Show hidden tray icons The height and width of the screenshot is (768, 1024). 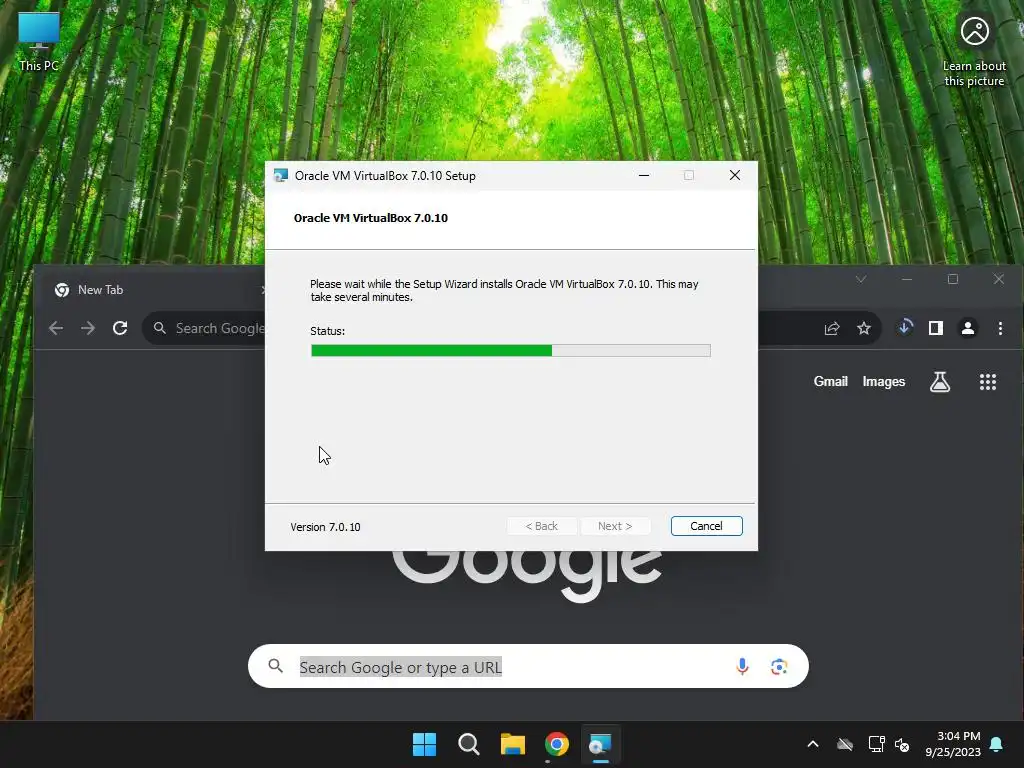click(812, 744)
